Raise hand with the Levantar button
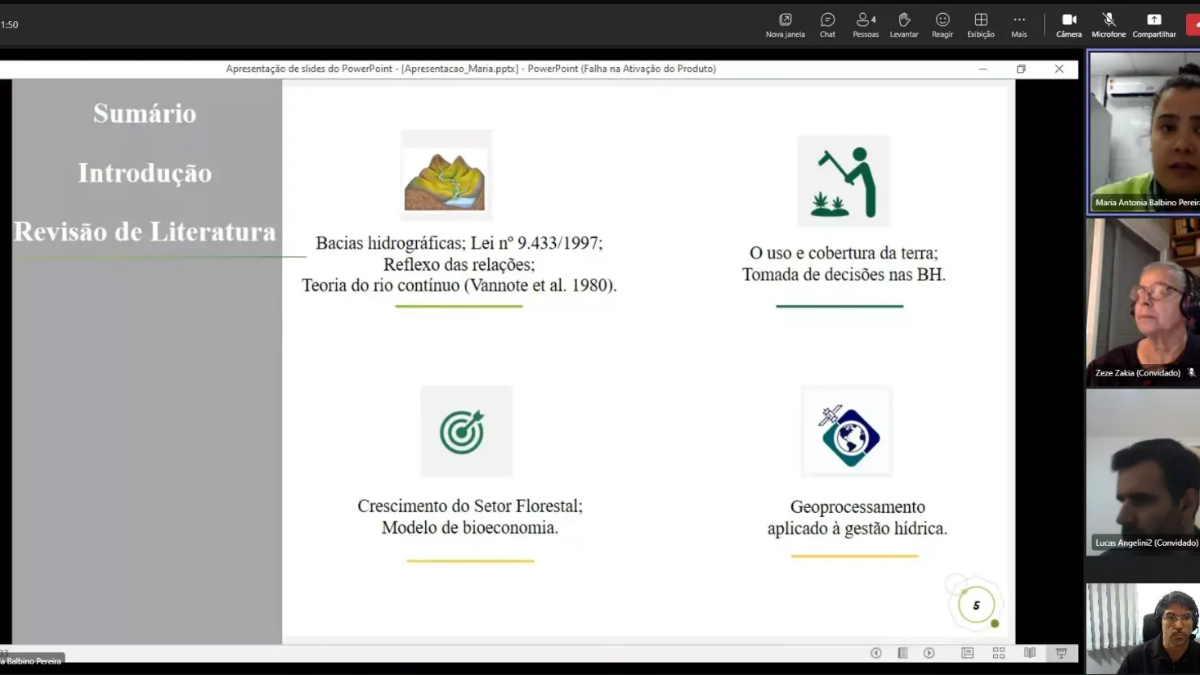Screen dimensions: 1200x675 904,25
